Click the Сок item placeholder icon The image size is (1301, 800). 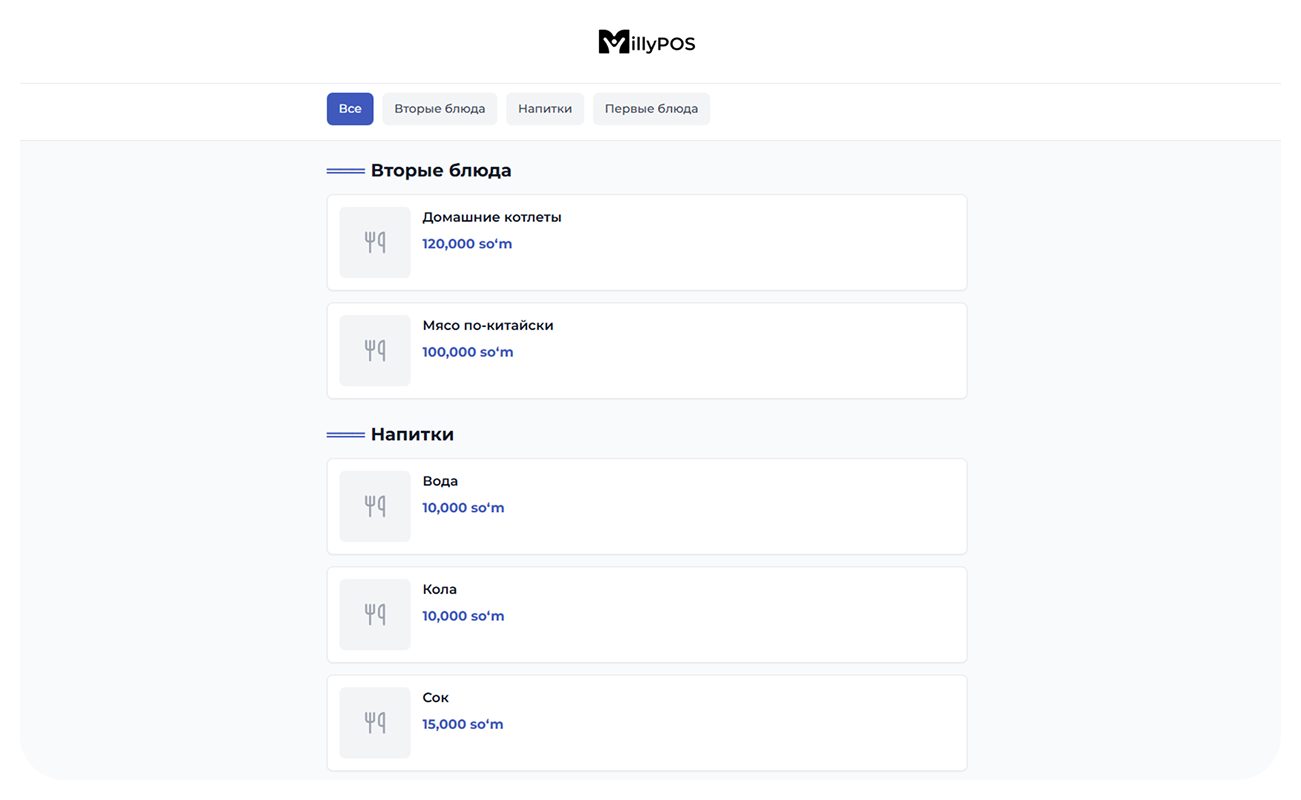(375, 722)
